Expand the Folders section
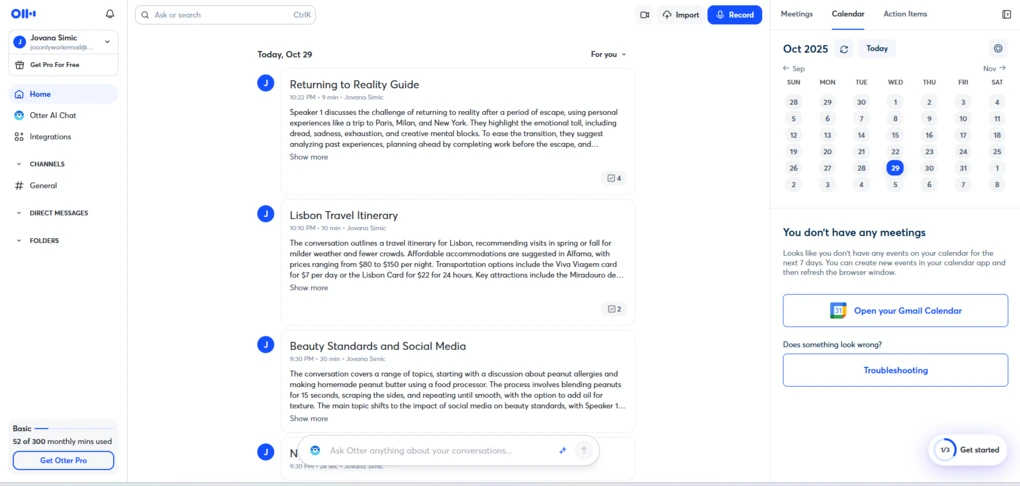Image resolution: width=1020 pixels, height=486 pixels. point(19,241)
